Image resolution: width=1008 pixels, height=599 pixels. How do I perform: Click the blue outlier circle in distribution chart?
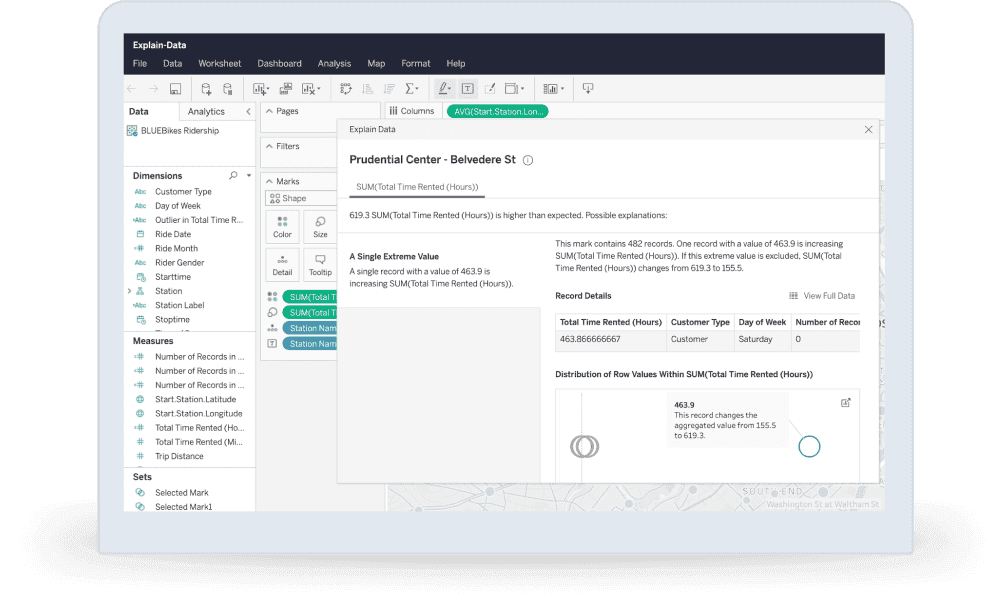tap(809, 447)
